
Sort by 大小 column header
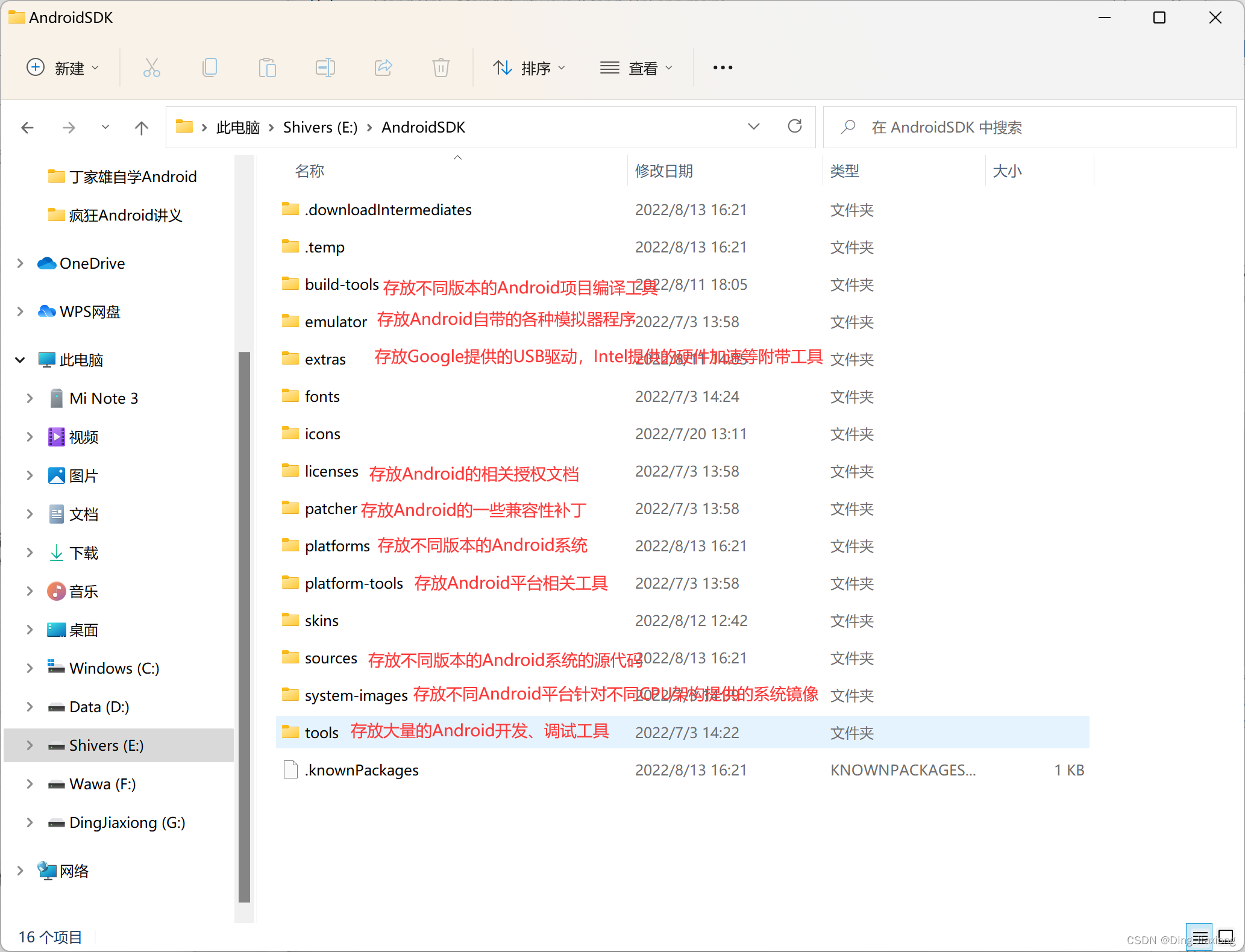(x=1007, y=171)
